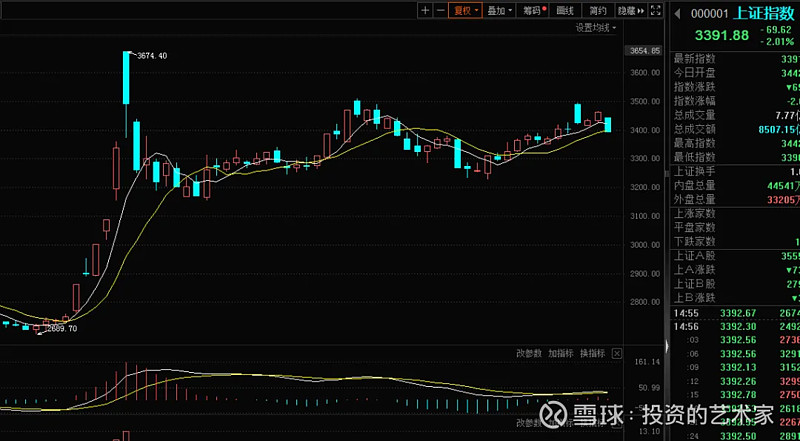This screenshot has height=441, width=800.
Task: Go to previous stock with left arrow
Action: [678, 14]
